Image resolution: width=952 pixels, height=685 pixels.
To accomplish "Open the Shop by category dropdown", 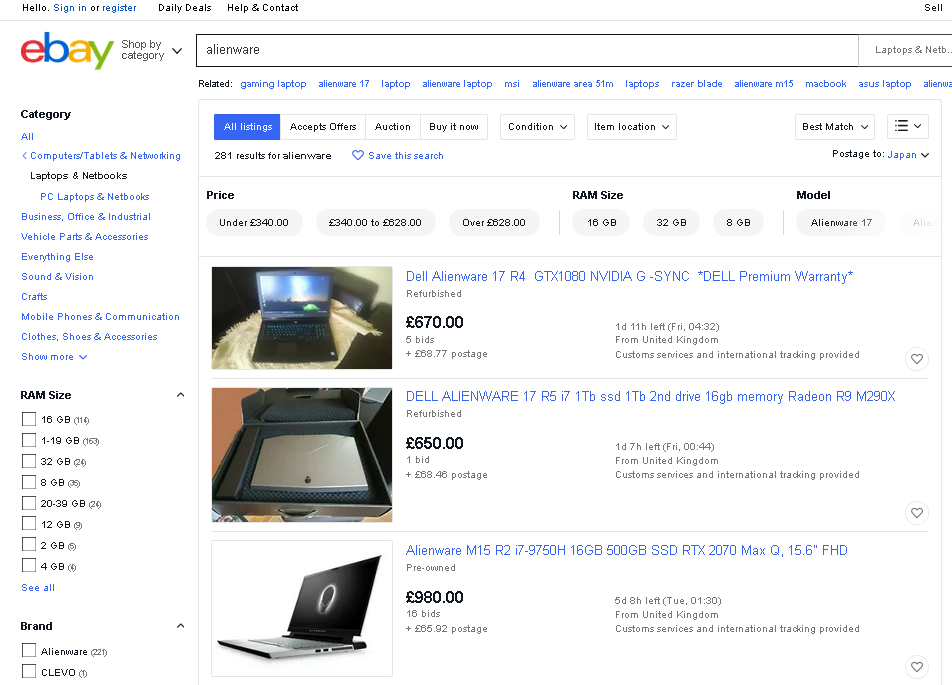I will point(151,50).
